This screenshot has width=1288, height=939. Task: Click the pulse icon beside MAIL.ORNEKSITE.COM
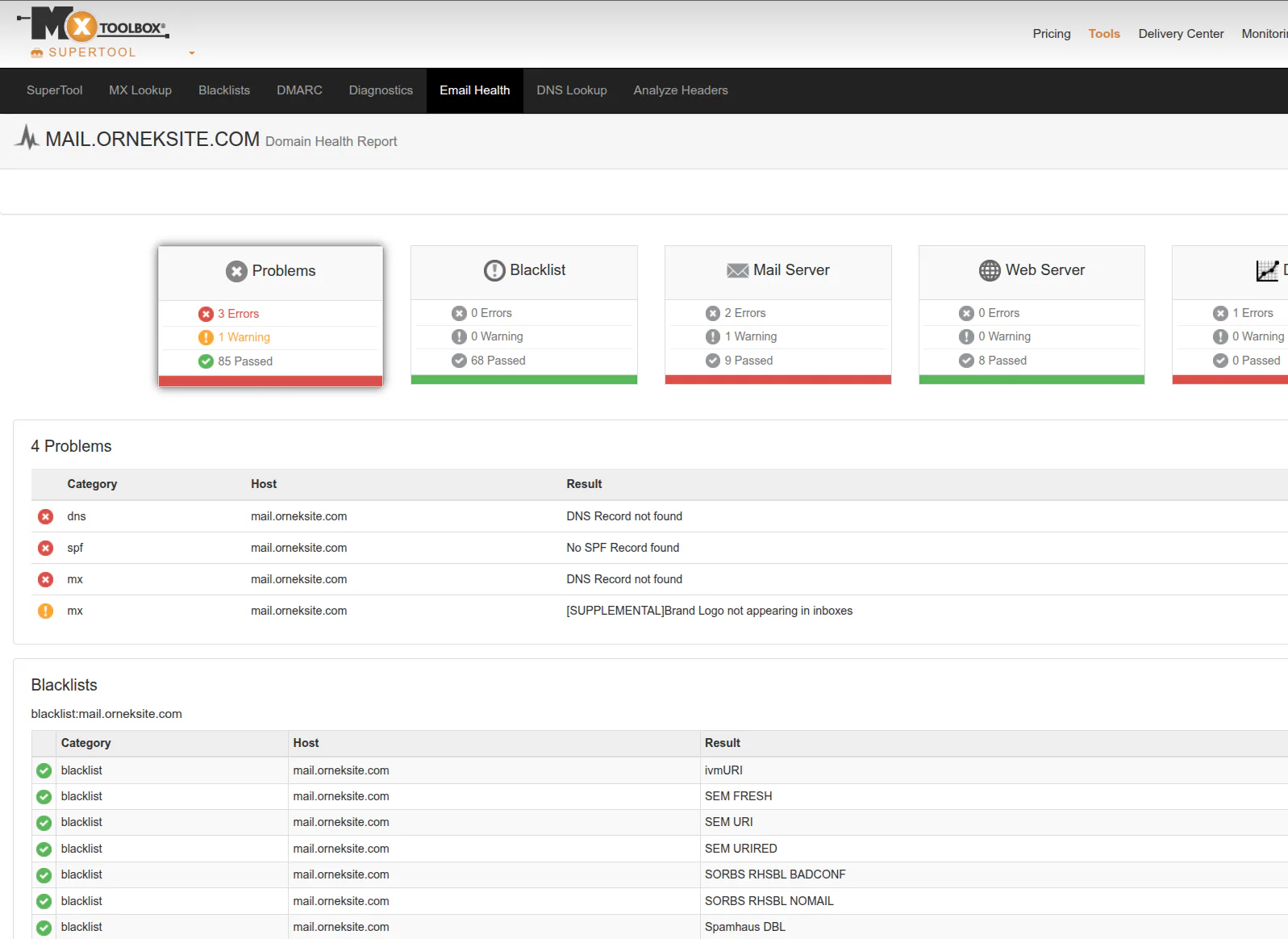click(x=27, y=138)
